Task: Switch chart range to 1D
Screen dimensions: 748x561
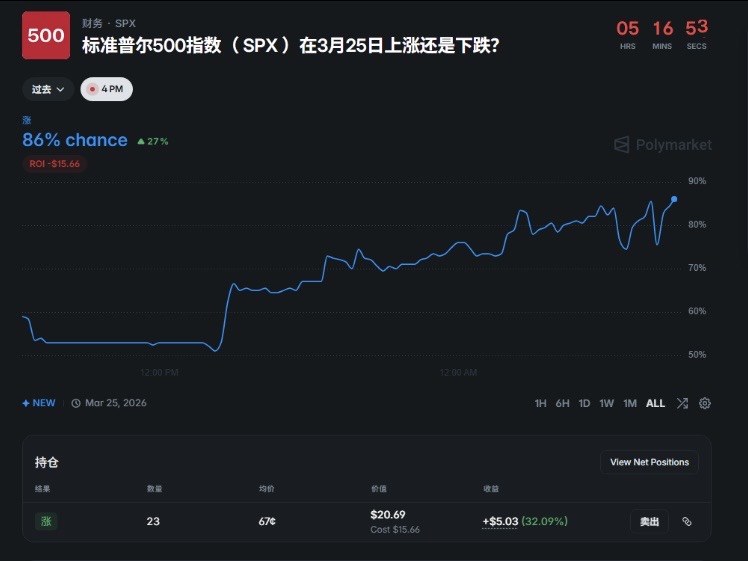Action: 584,403
